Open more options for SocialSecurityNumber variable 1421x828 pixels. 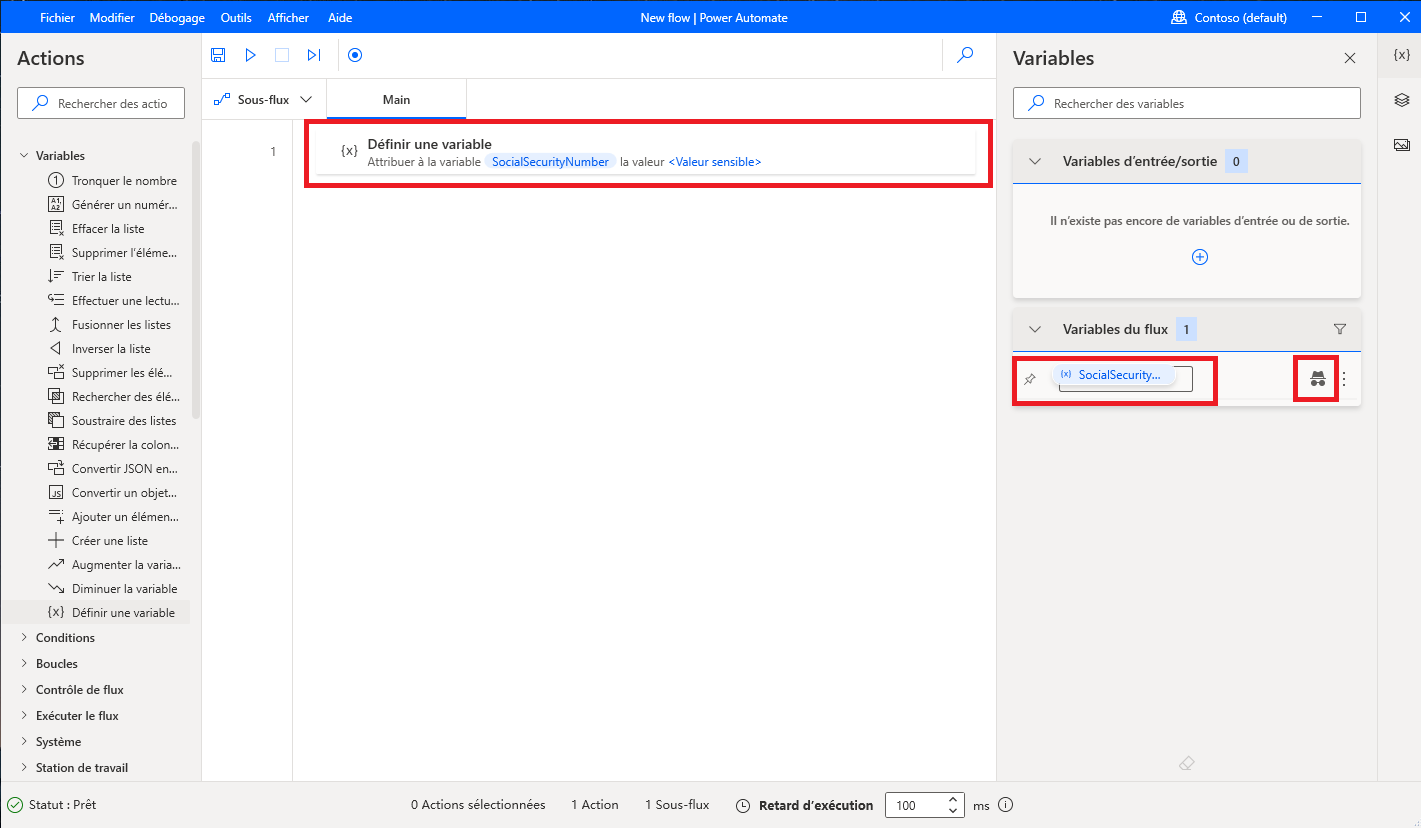(x=1344, y=379)
